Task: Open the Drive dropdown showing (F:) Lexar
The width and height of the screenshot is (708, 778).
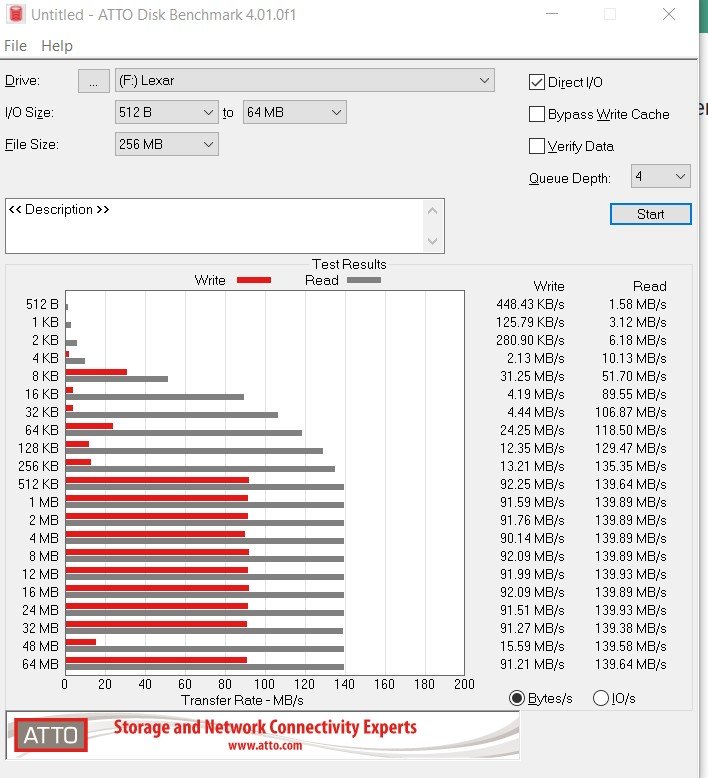Action: click(x=305, y=80)
